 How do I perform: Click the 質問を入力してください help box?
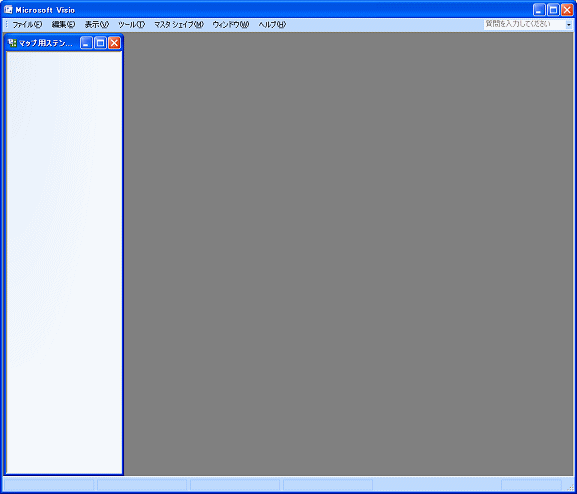tap(524, 25)
